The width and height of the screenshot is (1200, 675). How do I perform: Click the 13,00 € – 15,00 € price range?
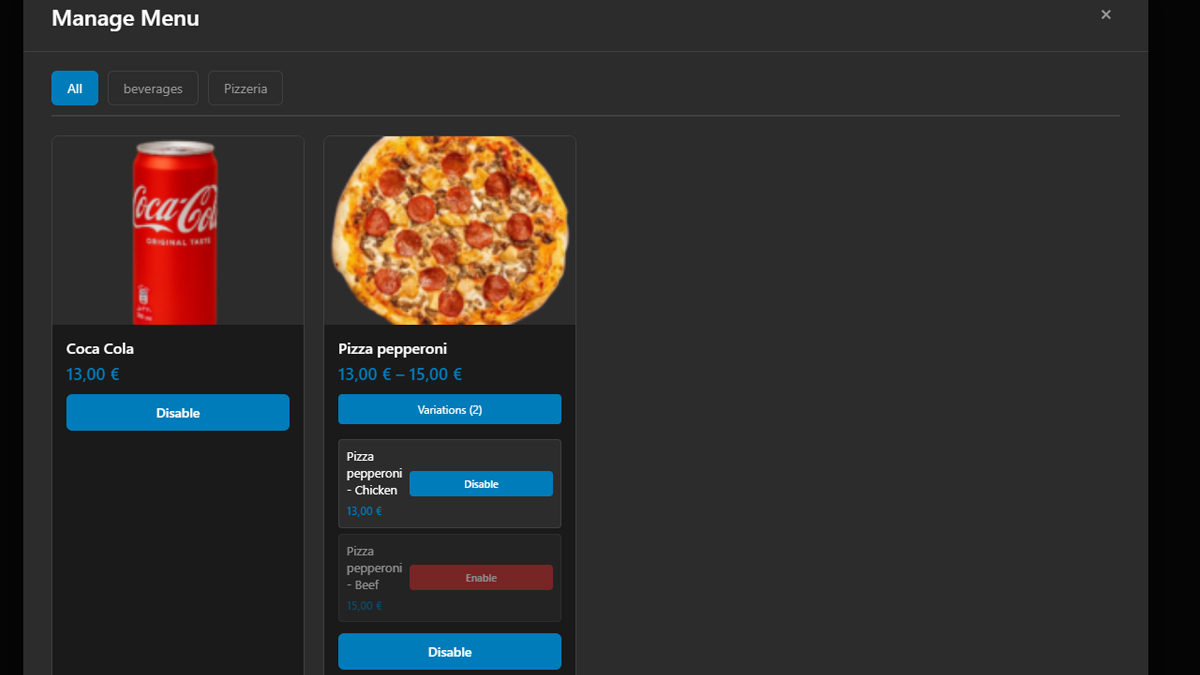pos(400,375)
